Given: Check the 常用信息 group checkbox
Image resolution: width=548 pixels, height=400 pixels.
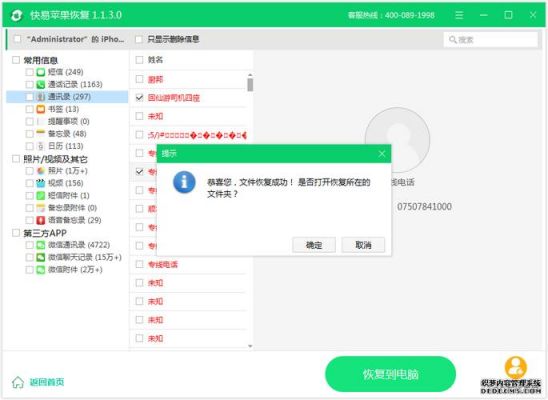Looking at the screenshot, I should pos(16,60).
